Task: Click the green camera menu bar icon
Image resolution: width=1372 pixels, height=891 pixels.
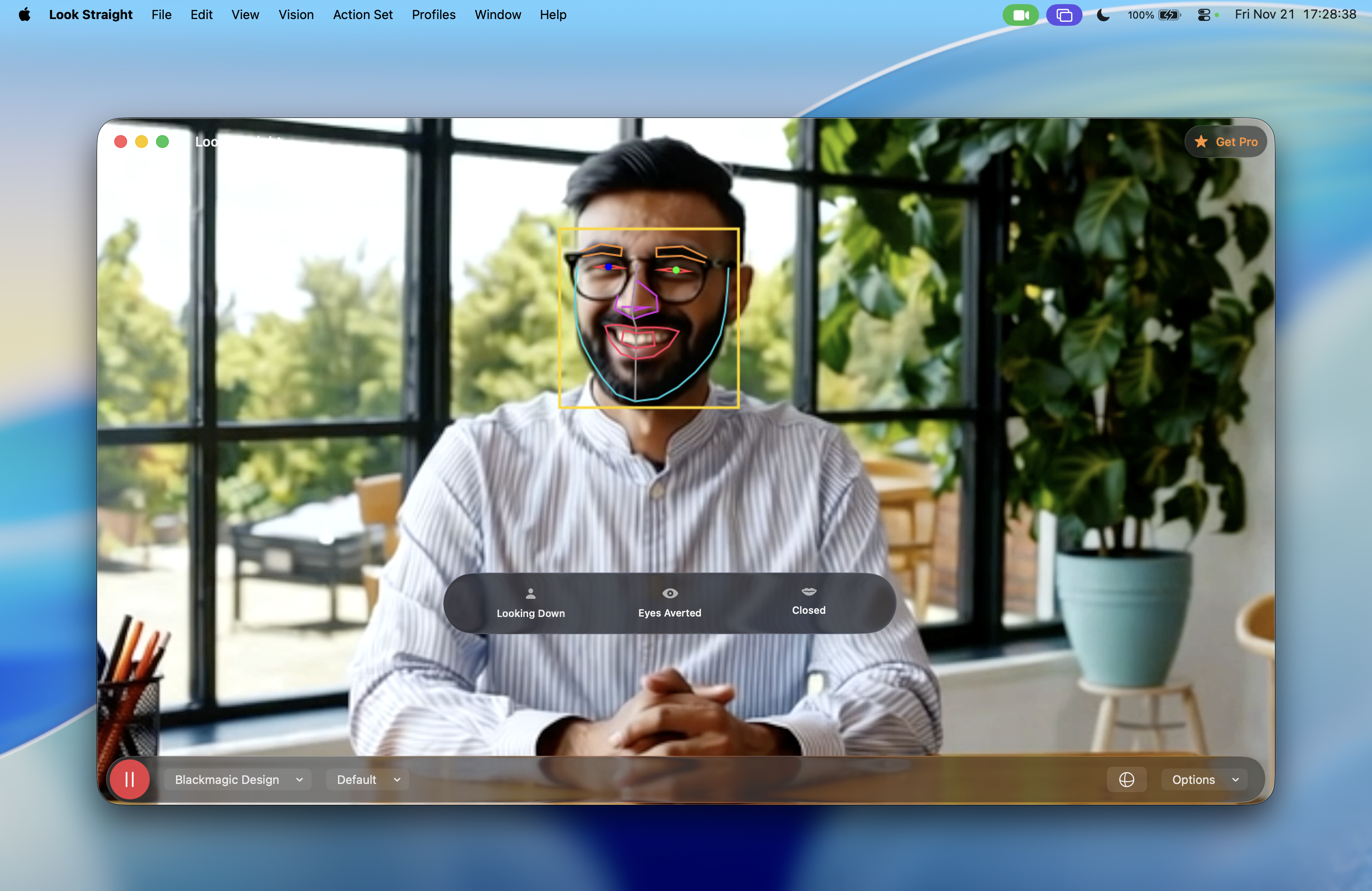Action: pos(1020,15)
